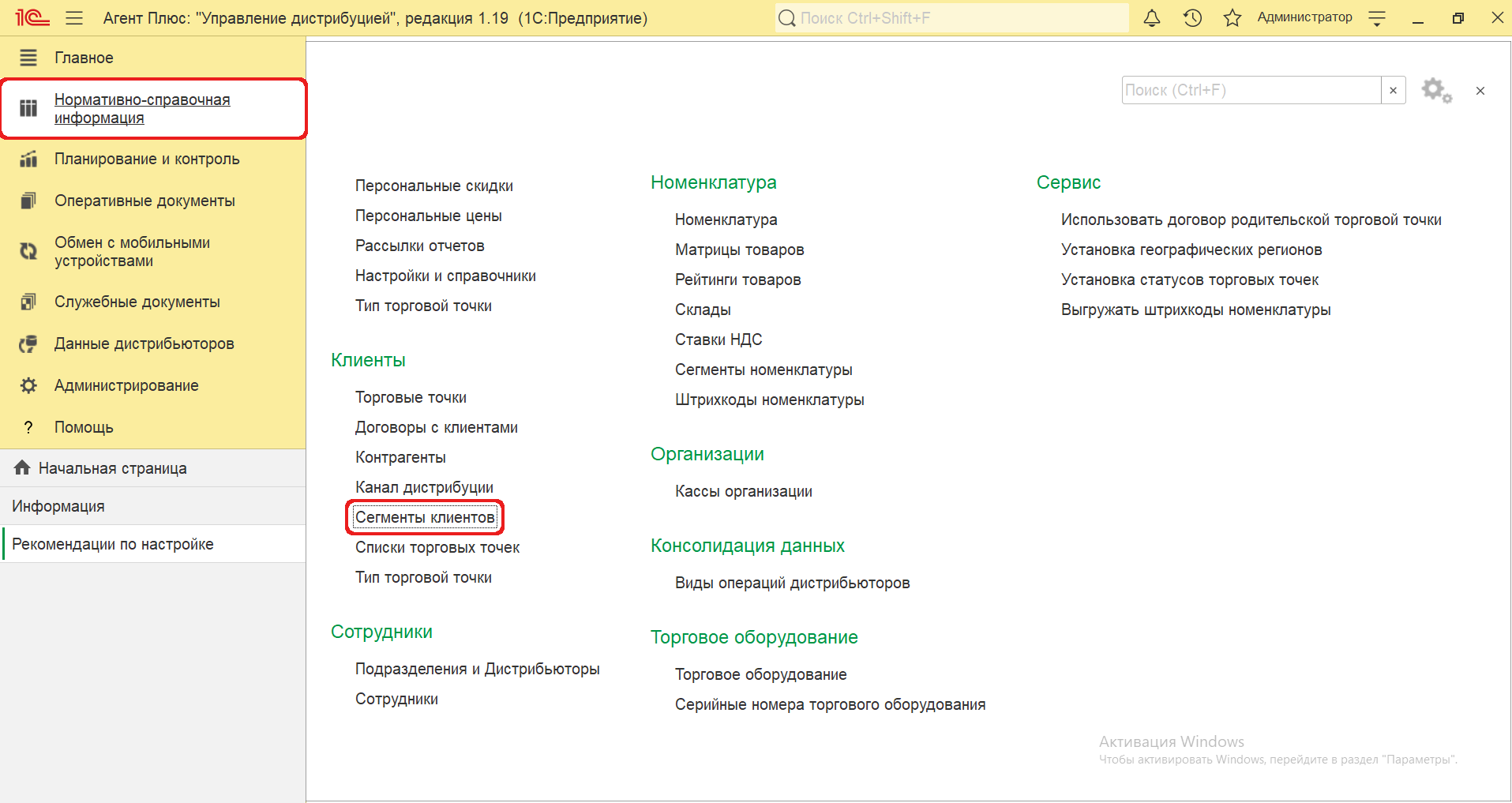Viewport: 1512px width, 803px height.
Task: Switch to the Информация tab
Action: tap(152, 506)
